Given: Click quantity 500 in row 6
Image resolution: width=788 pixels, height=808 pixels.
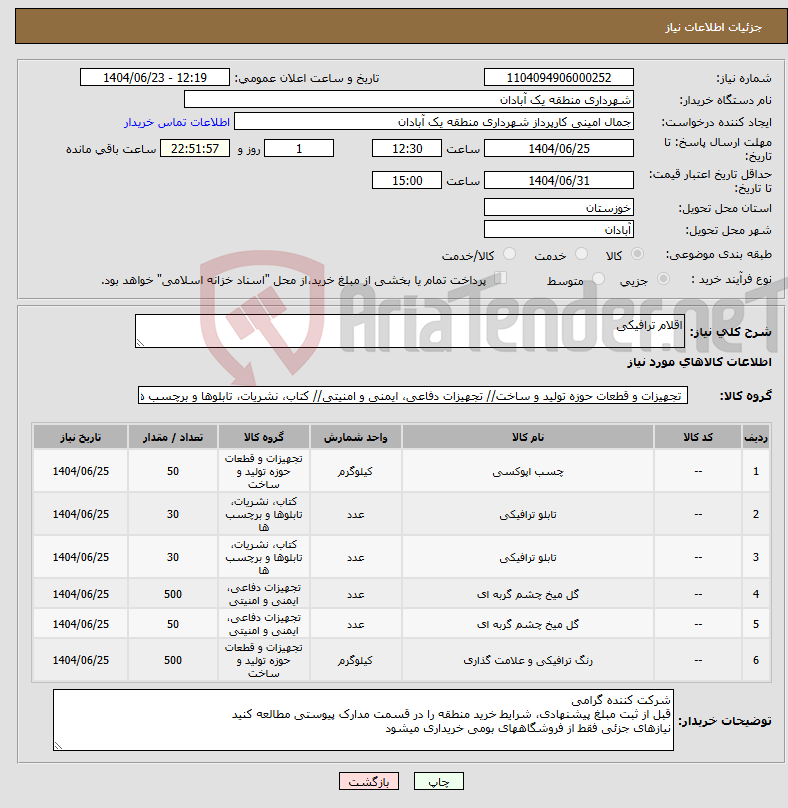Looking at the screenshot, I should (173, 660).
